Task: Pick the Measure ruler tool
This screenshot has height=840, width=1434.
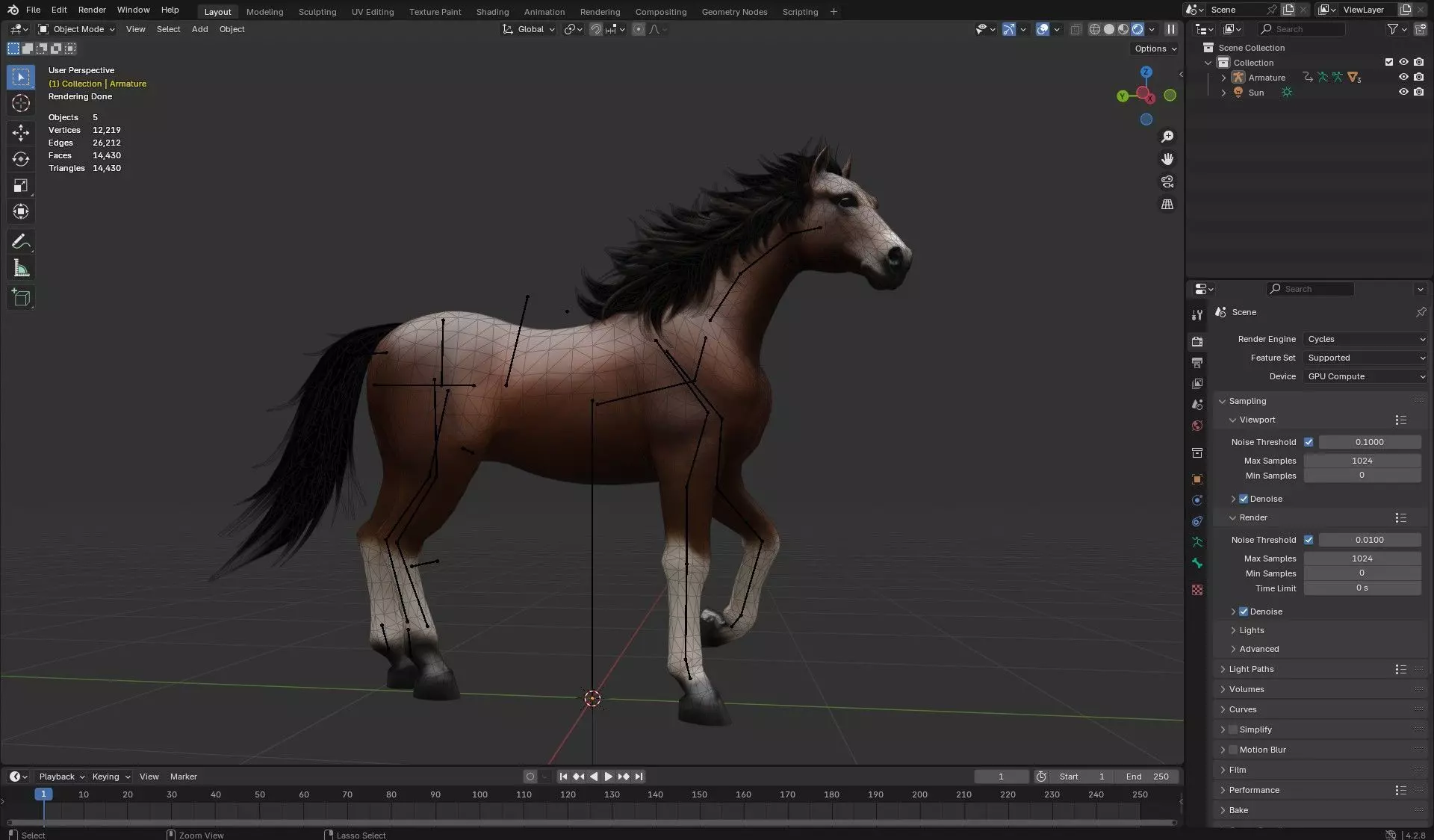Action: [21, 268]
